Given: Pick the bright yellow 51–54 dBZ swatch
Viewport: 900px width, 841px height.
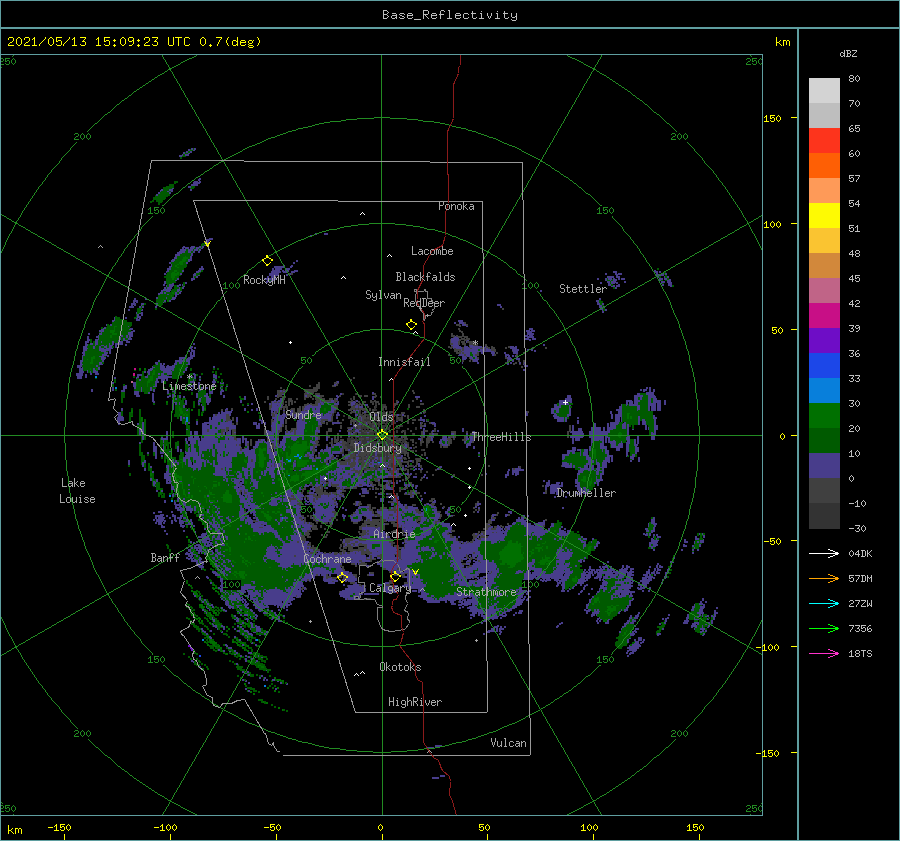Looking at the screenshot, I should pos(824,215).
